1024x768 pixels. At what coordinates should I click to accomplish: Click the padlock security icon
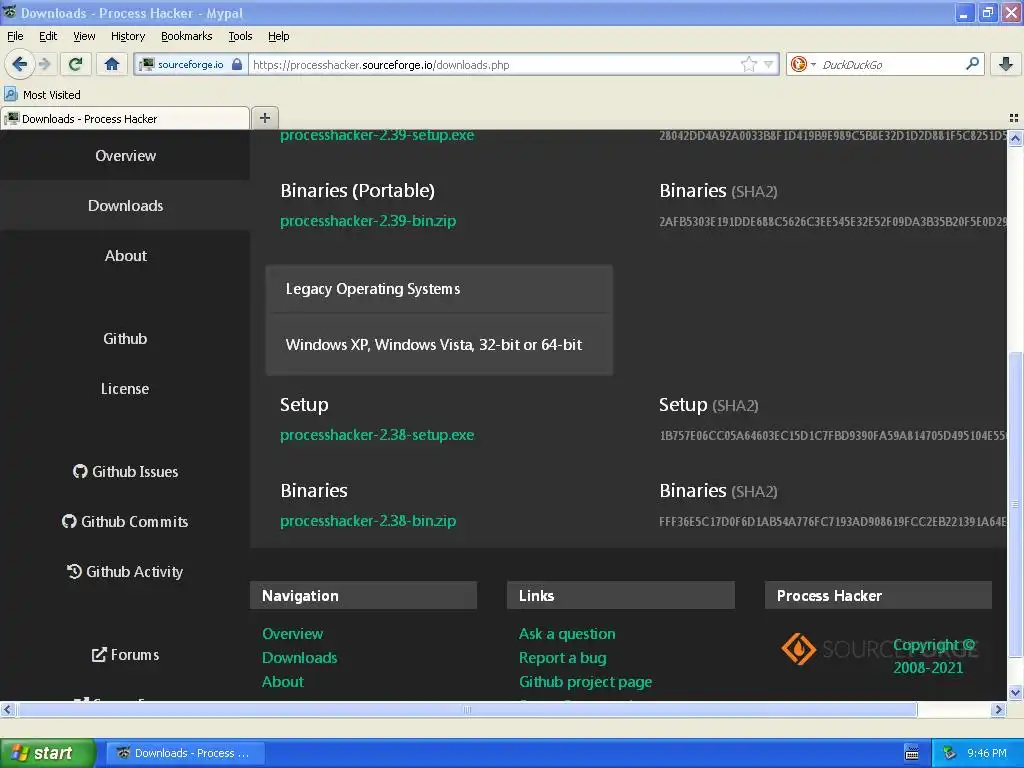click(237, 64)
